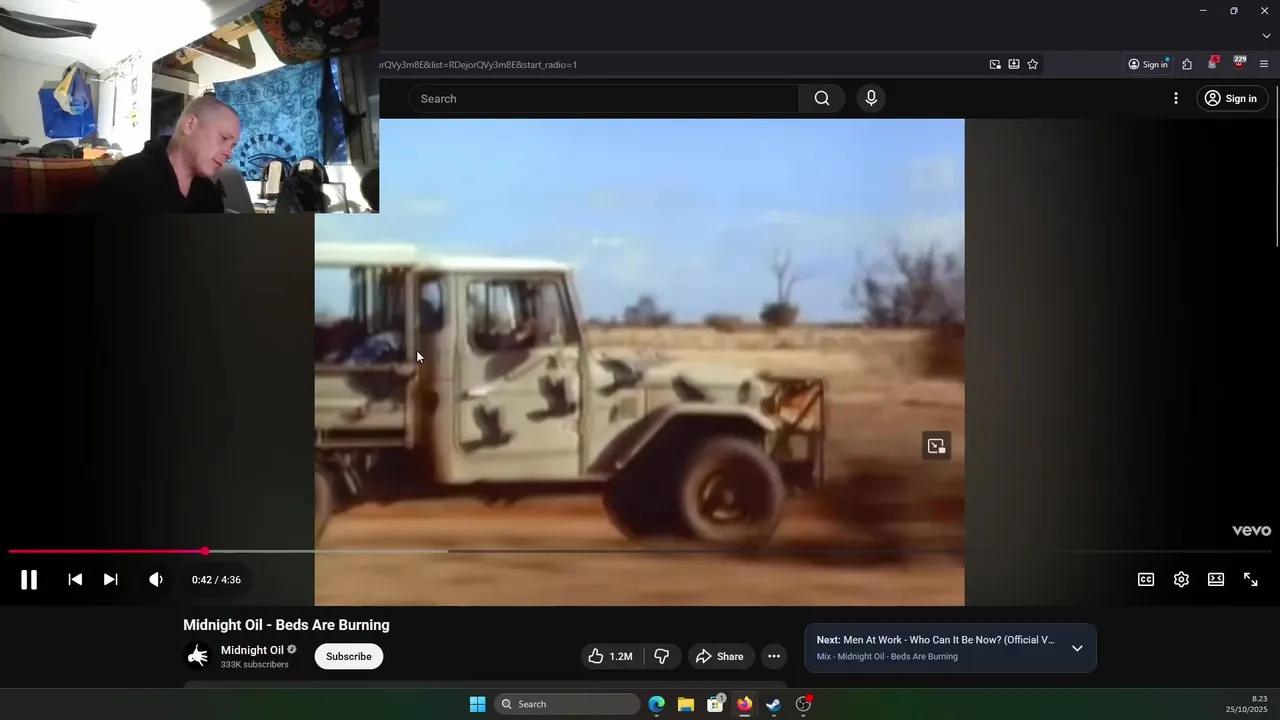The height and width of the screenshot is (720, 1280).
Task: Click Firefox toolbar Sign in account button
Action: 1148,65
